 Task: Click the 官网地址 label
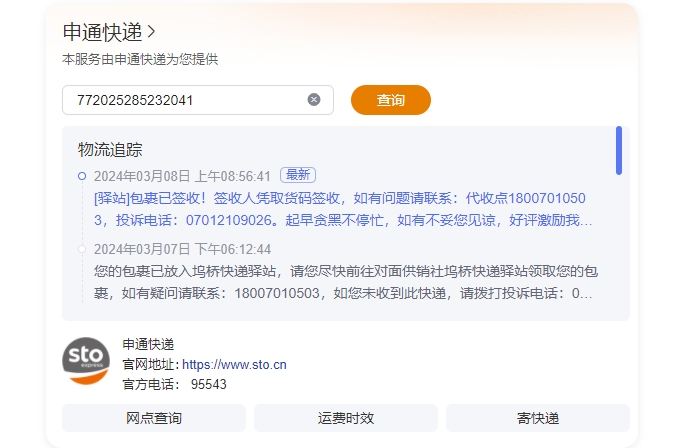click(151, 365)
